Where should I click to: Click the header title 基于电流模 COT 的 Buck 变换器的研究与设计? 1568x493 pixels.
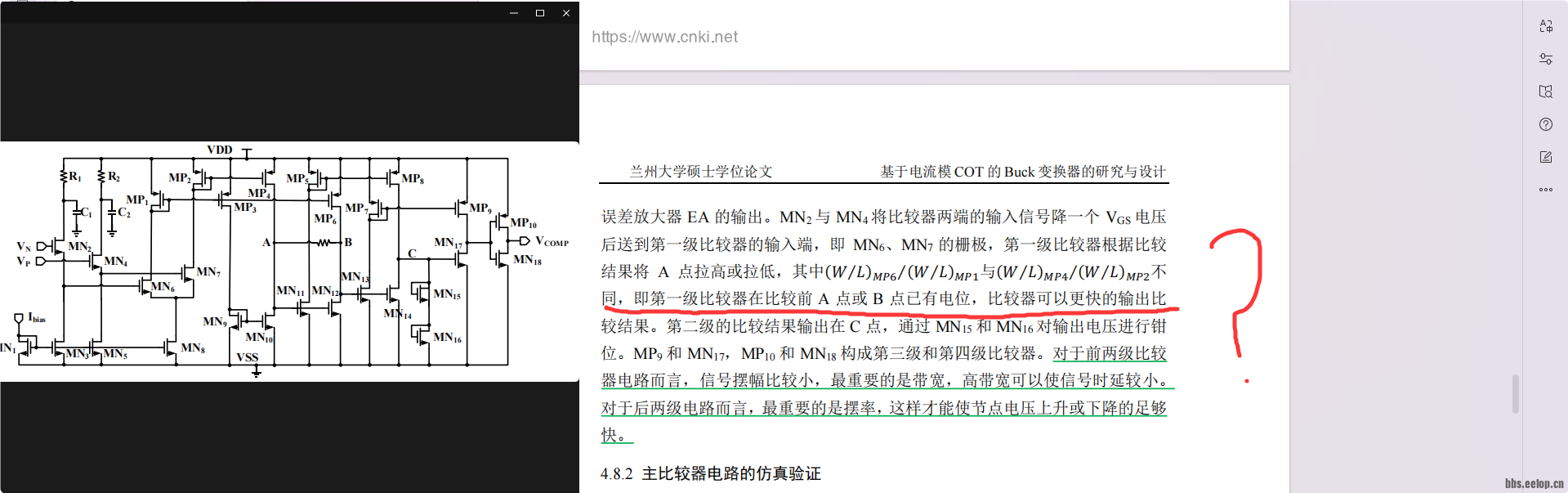tap(1023, 172)
